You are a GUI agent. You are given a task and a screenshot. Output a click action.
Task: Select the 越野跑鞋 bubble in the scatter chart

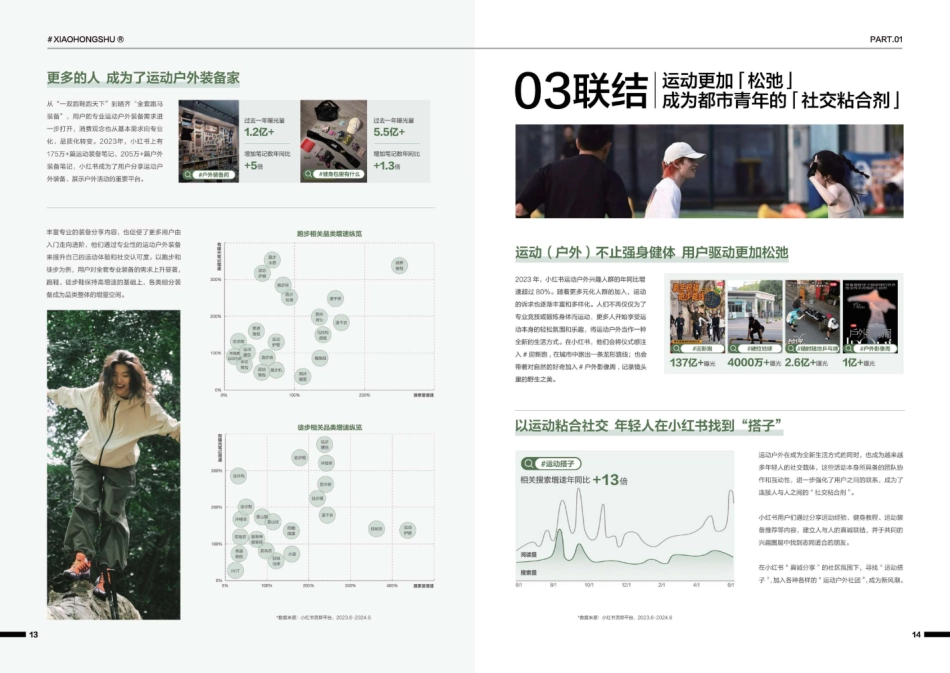(x=399, y=265)
